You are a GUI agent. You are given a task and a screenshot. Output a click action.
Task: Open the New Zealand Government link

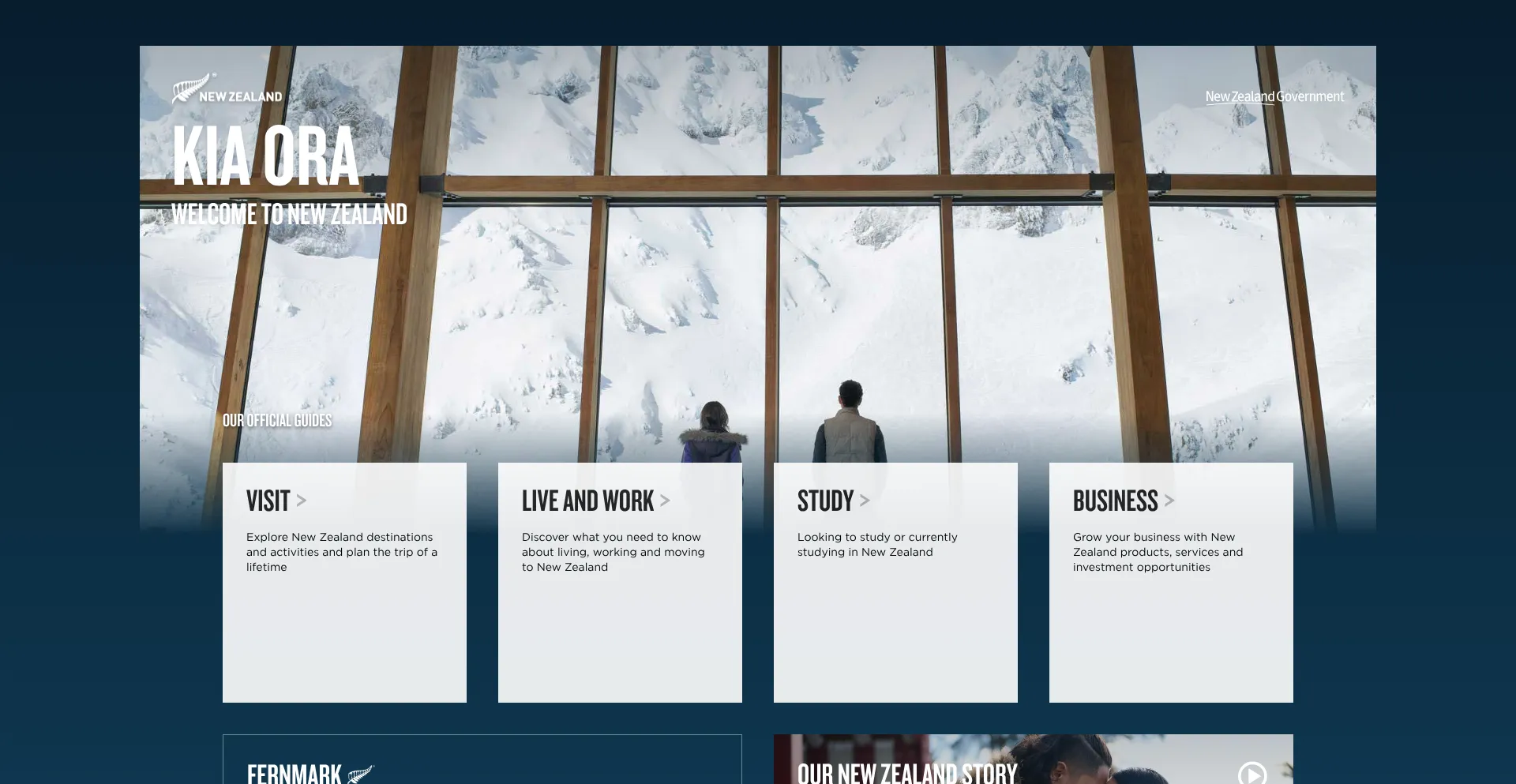pos(1274,96)
